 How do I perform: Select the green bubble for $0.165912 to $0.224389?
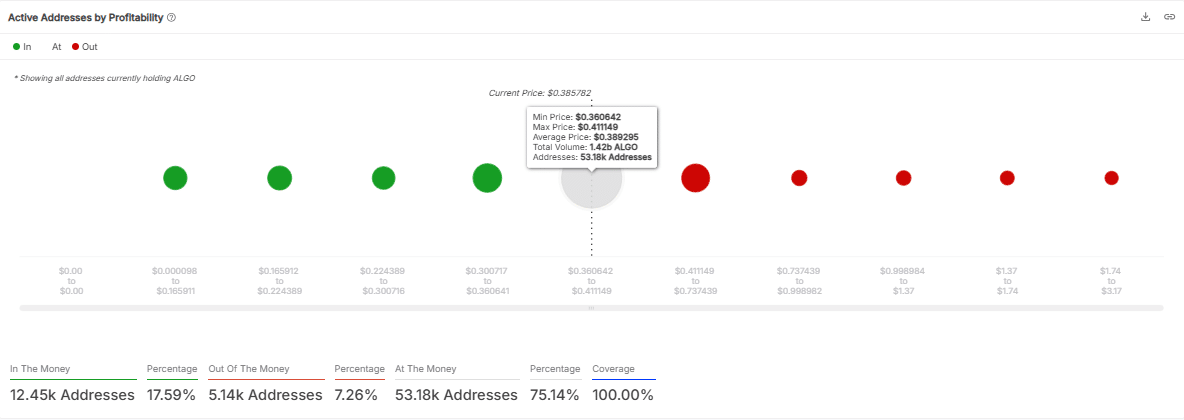pyautogui.click(x=279, y=178)
